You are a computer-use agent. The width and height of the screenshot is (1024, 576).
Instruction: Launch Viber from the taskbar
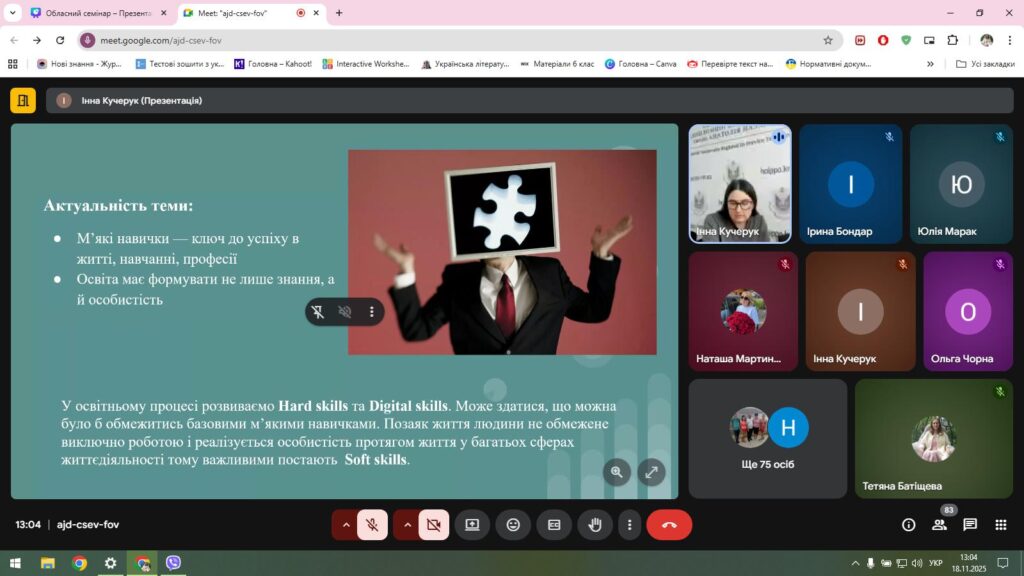(173, 562)
